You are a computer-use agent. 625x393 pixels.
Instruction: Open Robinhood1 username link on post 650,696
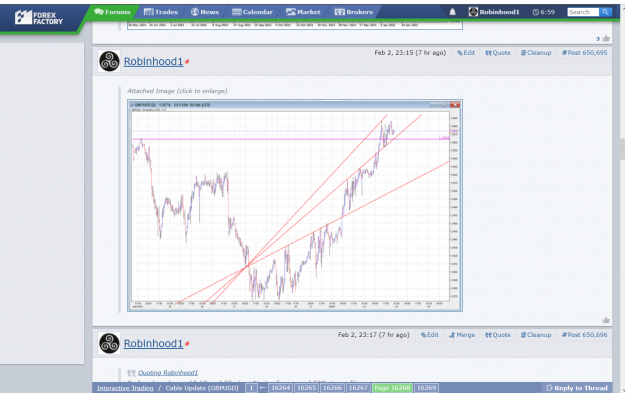coord(153,344)
